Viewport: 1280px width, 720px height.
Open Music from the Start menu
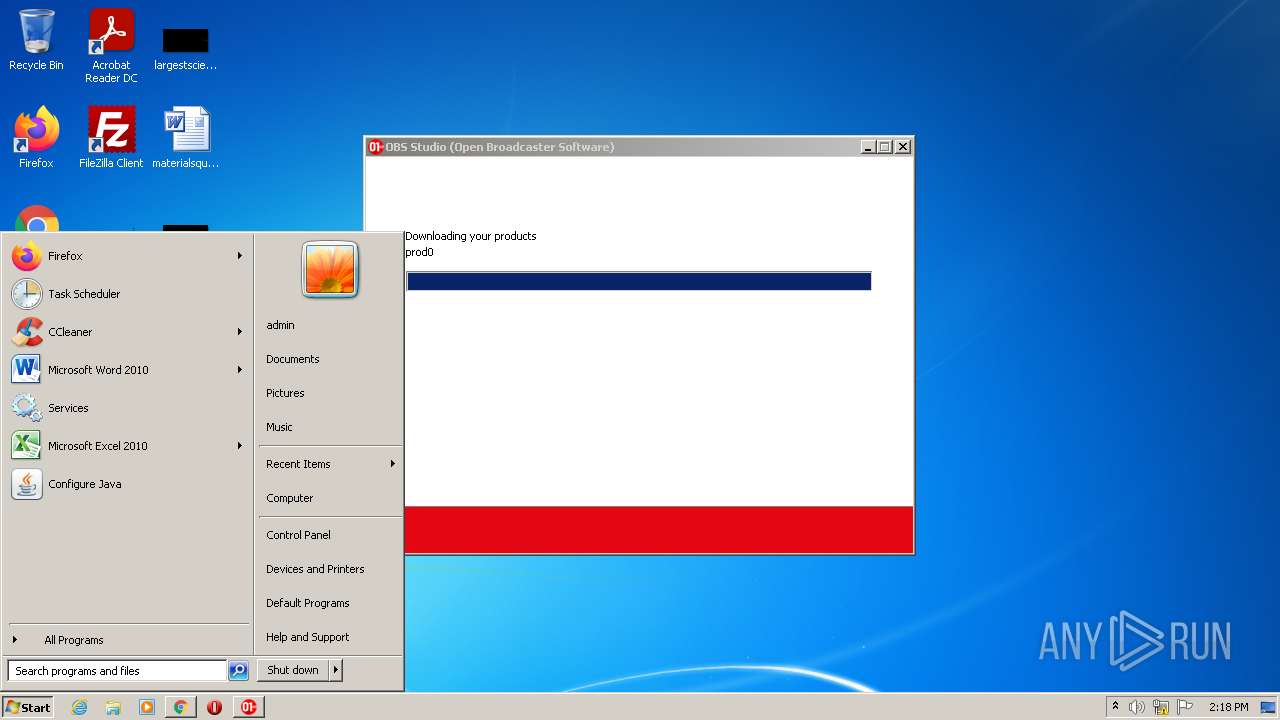(330, 427)
